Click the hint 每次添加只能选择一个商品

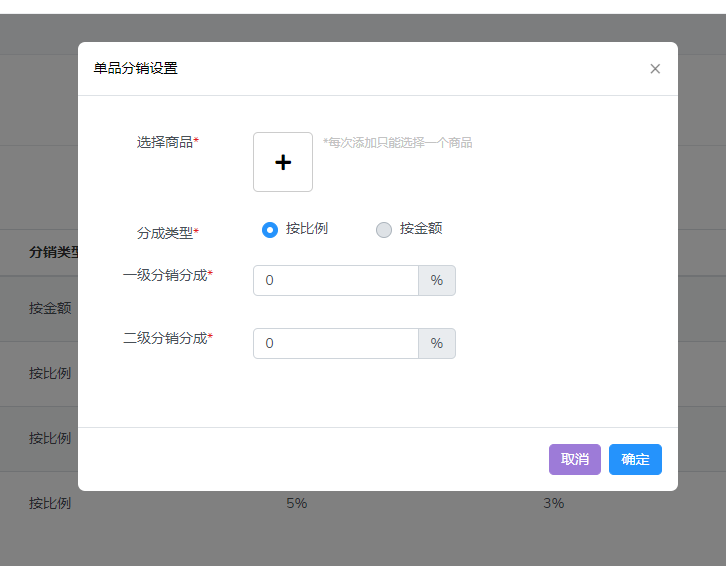[x=397, y=143]
